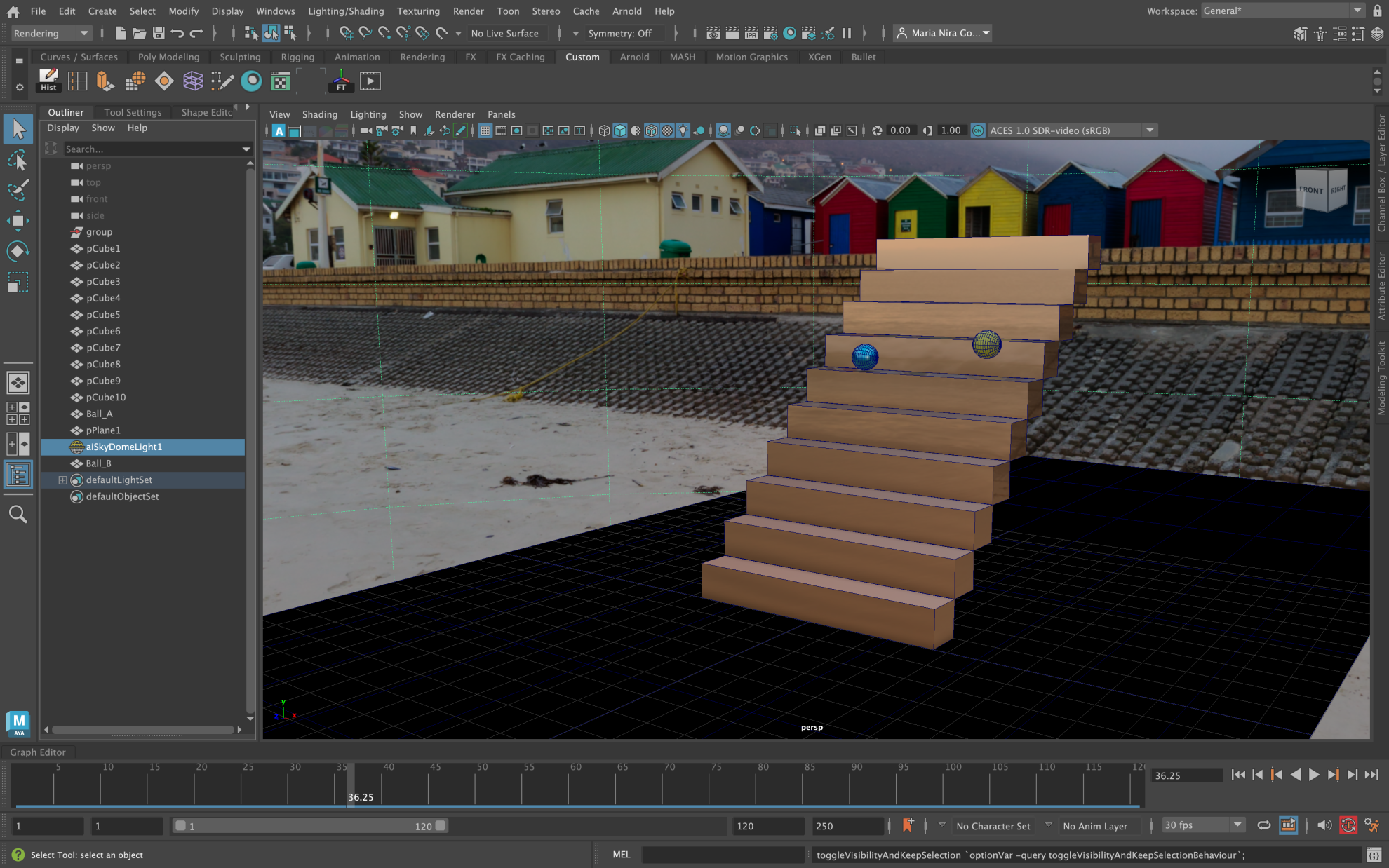Click the Maya home icon

coord(13,11)
